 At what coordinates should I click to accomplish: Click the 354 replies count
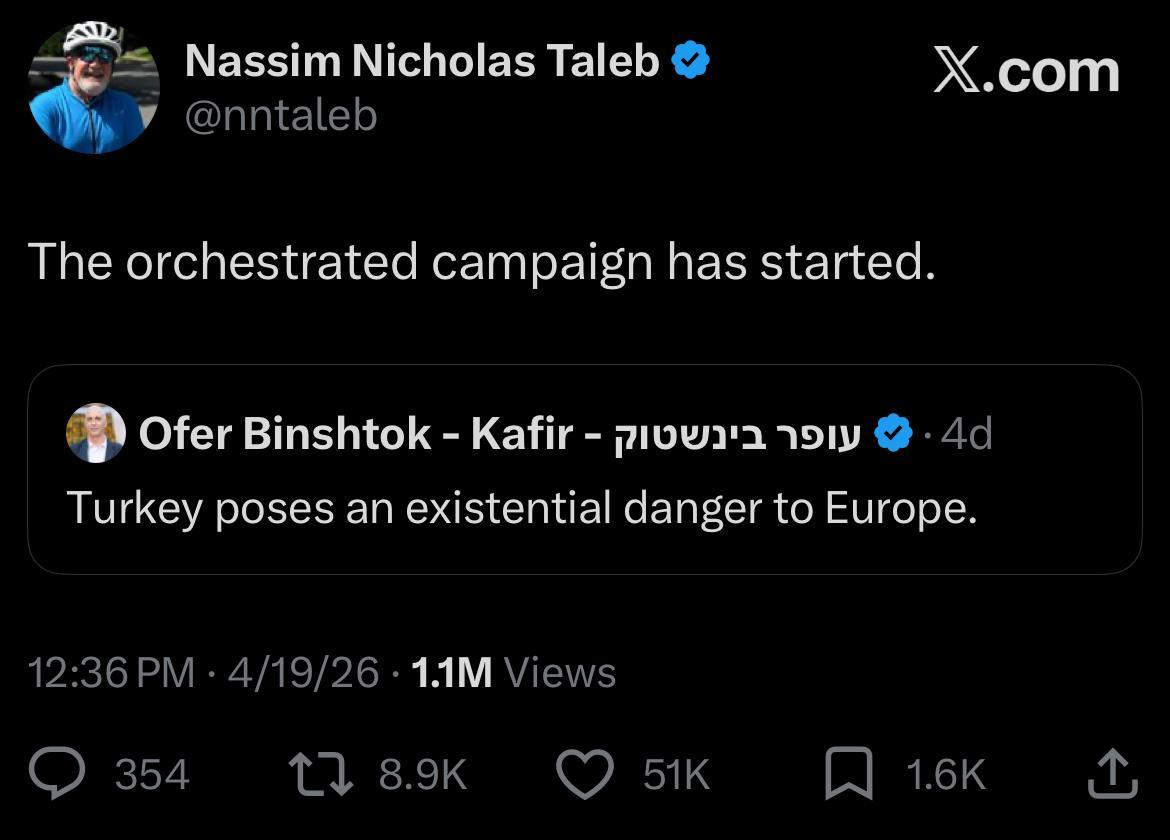point(152,775)
